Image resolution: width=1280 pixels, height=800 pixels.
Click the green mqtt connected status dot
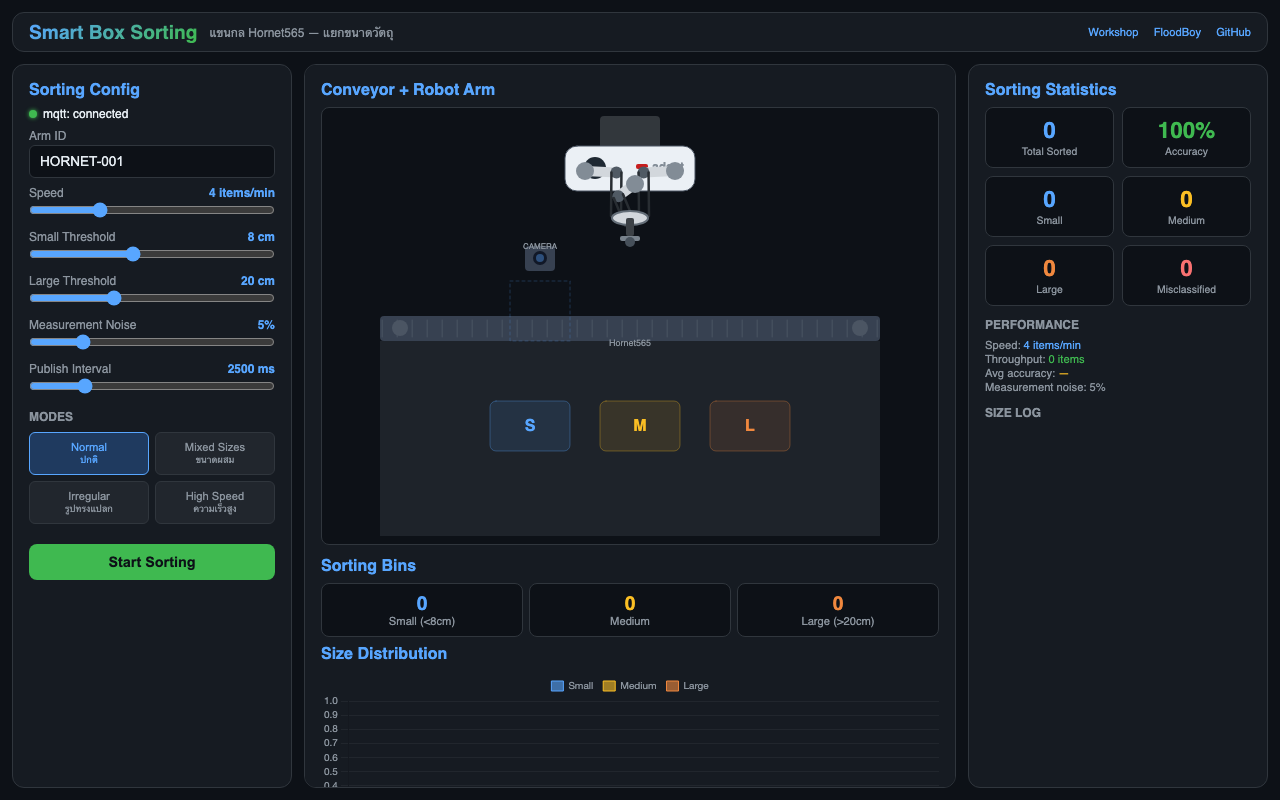click(33, 114)
